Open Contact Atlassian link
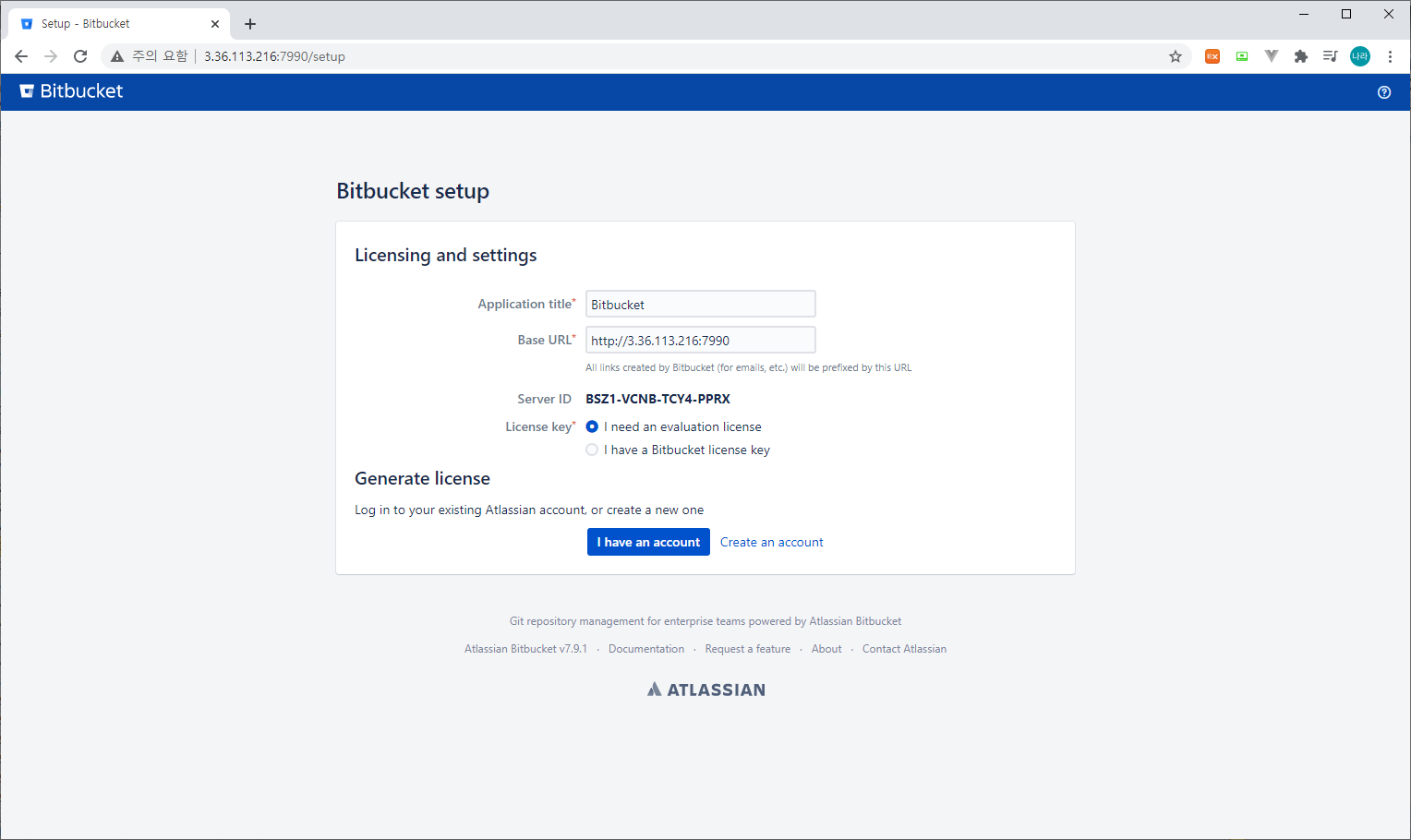 904,649
